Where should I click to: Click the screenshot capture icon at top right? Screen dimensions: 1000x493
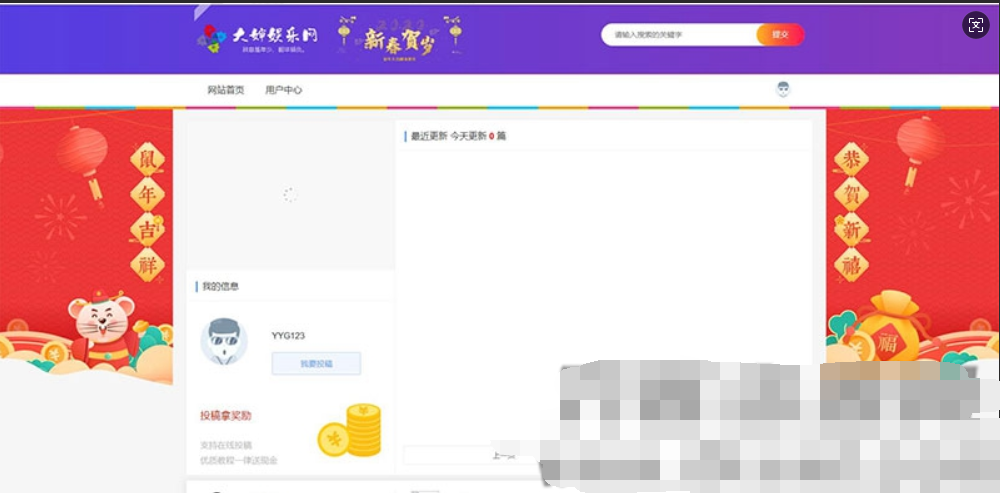976,25
